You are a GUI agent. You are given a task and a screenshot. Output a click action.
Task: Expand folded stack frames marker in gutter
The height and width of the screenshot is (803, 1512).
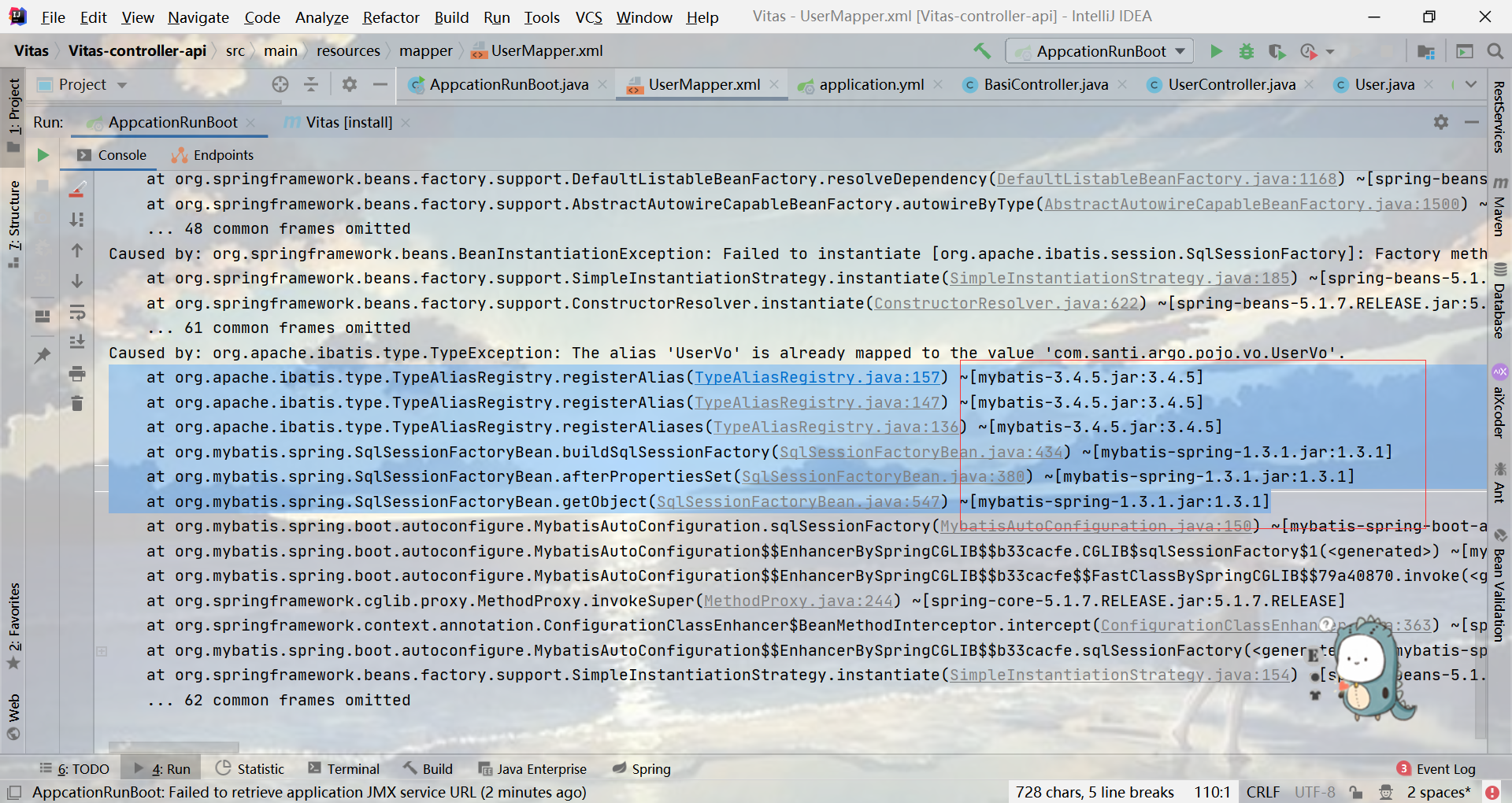(102, 651)
